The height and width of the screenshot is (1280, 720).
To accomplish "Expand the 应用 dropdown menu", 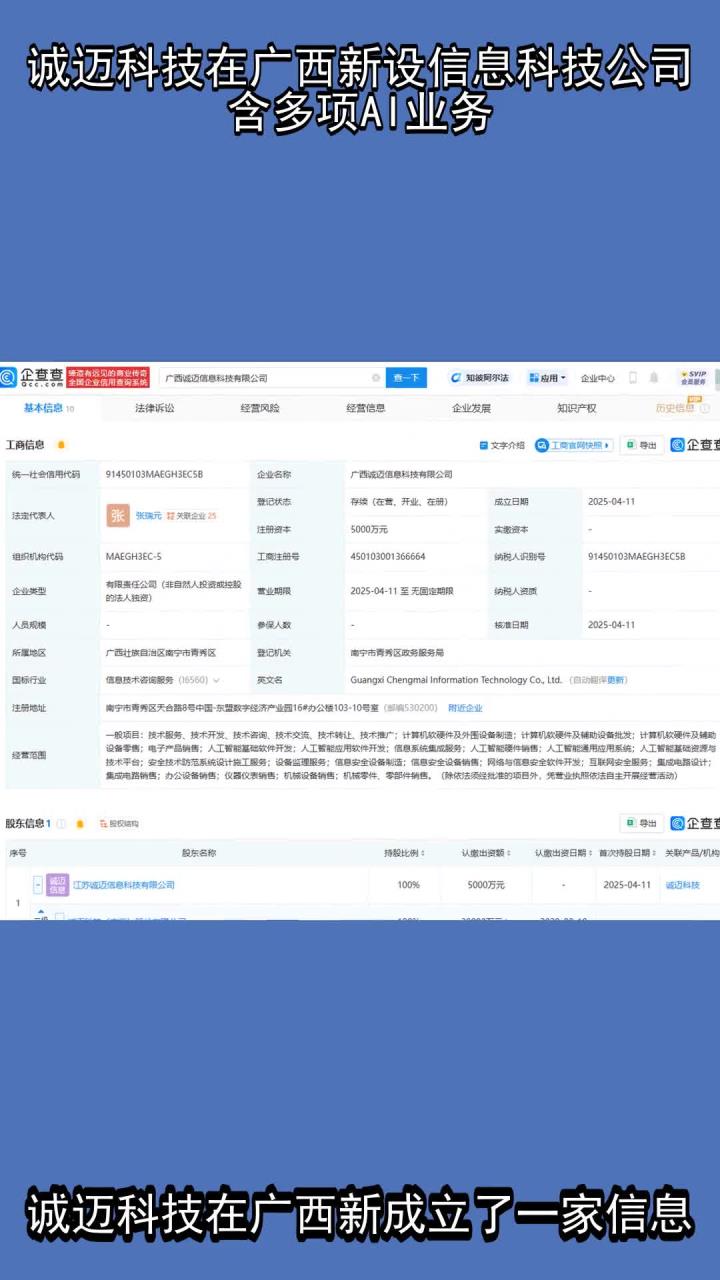I will [x=547, y=378].
